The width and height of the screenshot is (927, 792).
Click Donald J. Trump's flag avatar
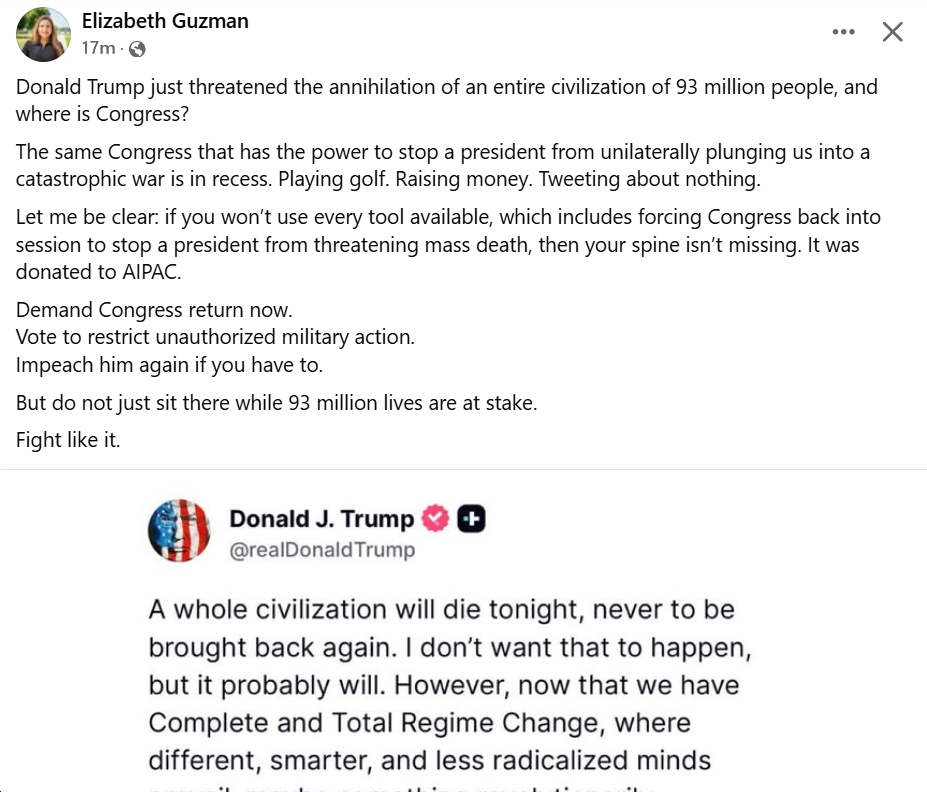pos(179,530)
